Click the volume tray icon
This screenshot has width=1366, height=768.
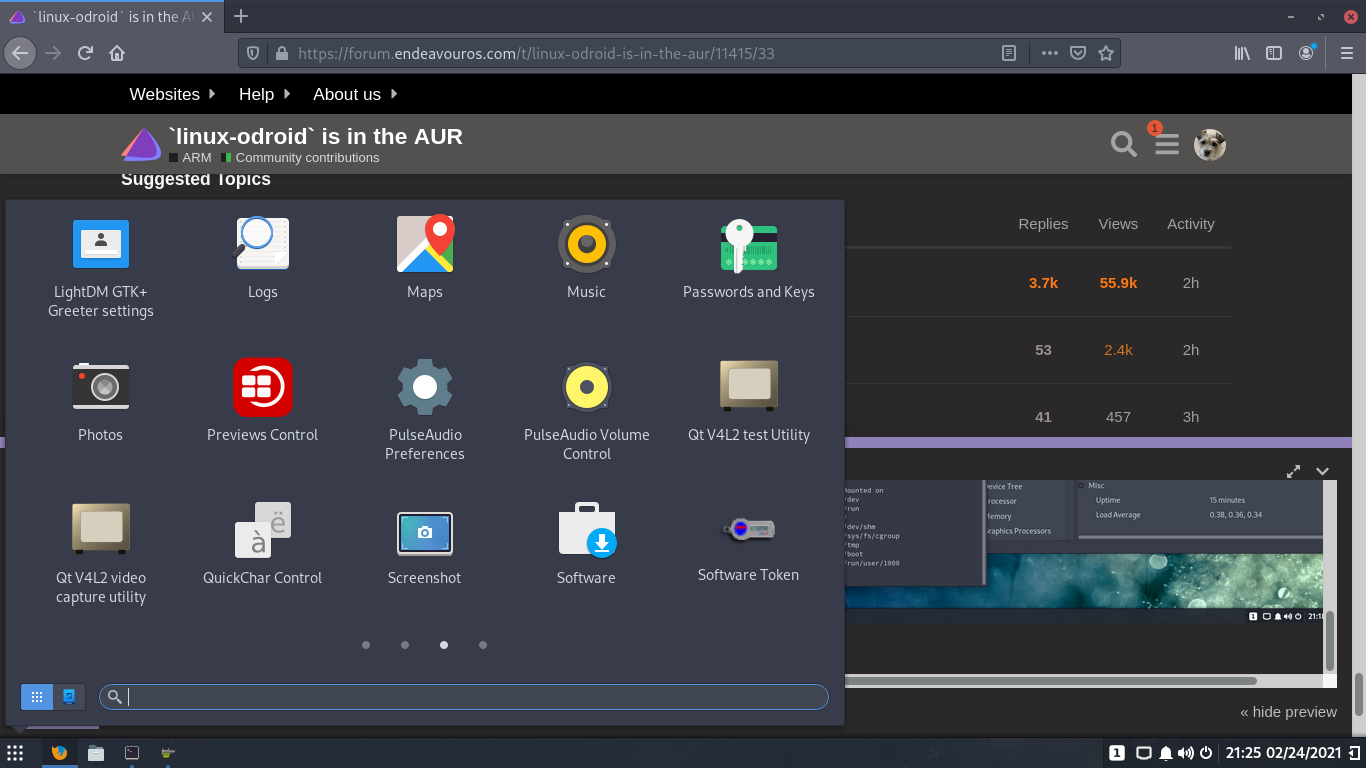point(1186,753)
